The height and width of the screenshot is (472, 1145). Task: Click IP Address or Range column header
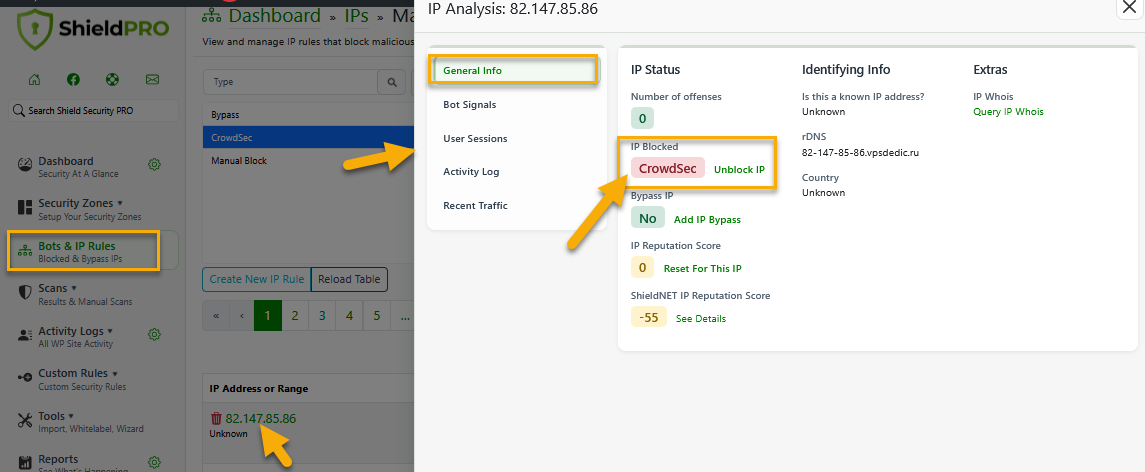pyautogui.click(x=259, y=389)
